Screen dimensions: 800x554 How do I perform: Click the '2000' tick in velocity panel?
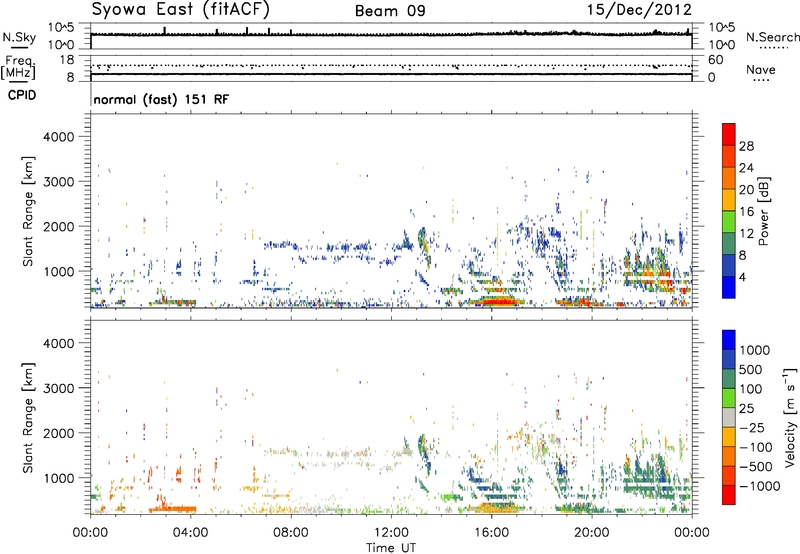click(58, 433)
